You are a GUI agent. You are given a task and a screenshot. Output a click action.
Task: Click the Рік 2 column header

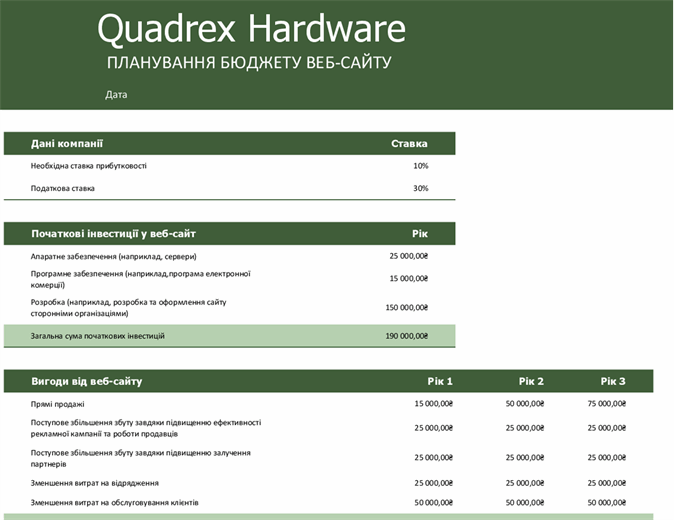click(531, 381)
